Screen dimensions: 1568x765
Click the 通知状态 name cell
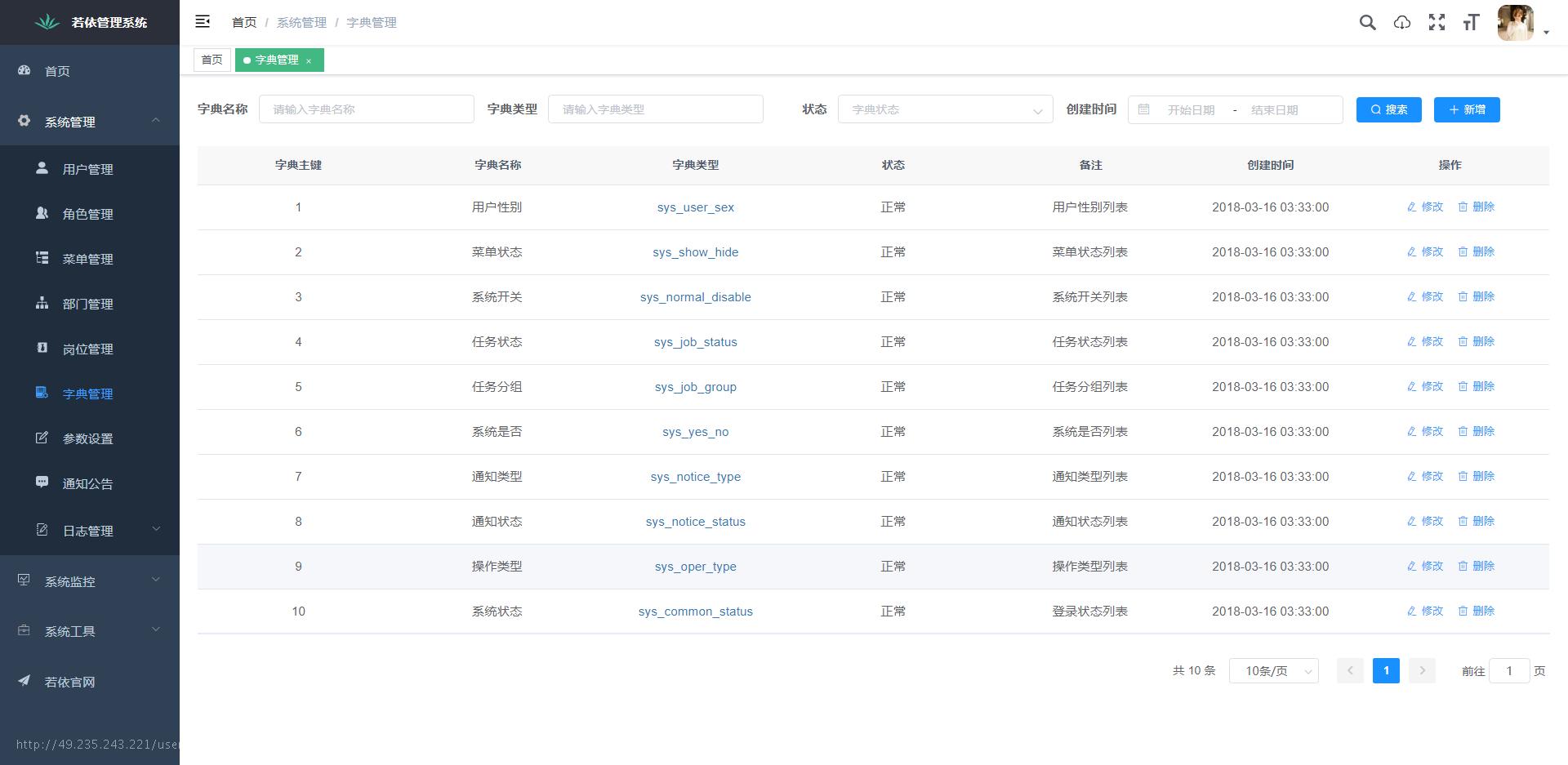pos(497,522)
